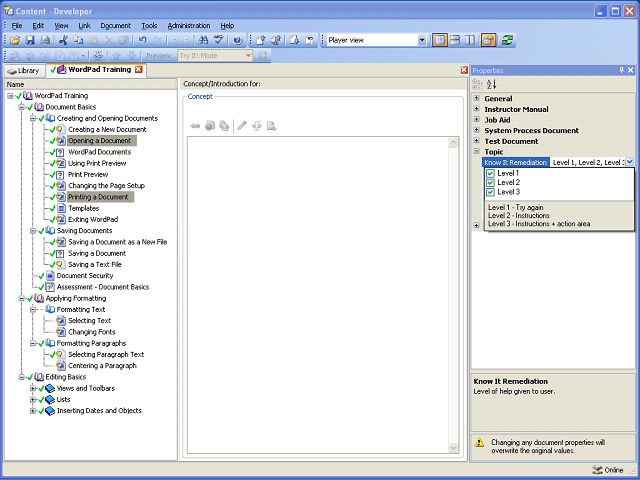This screenshot has width=640, height=480.
Task: Select the vertical split layout icon
Action: pos(470,40)
